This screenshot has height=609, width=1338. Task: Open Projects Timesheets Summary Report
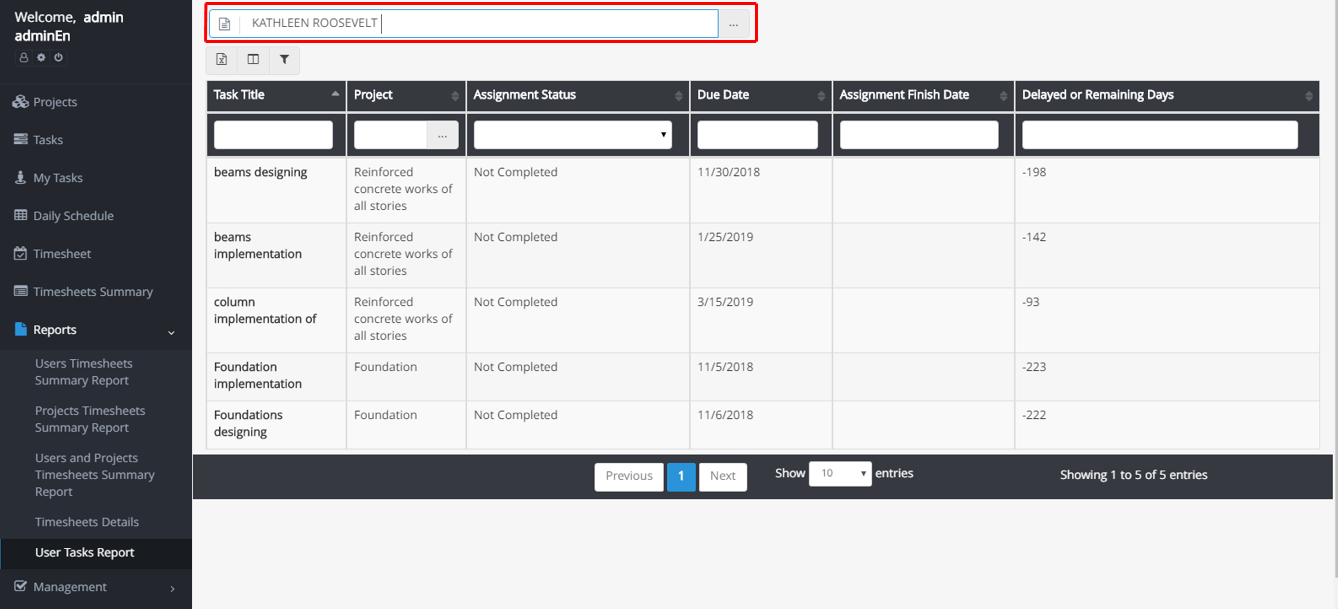coord(90,419)
